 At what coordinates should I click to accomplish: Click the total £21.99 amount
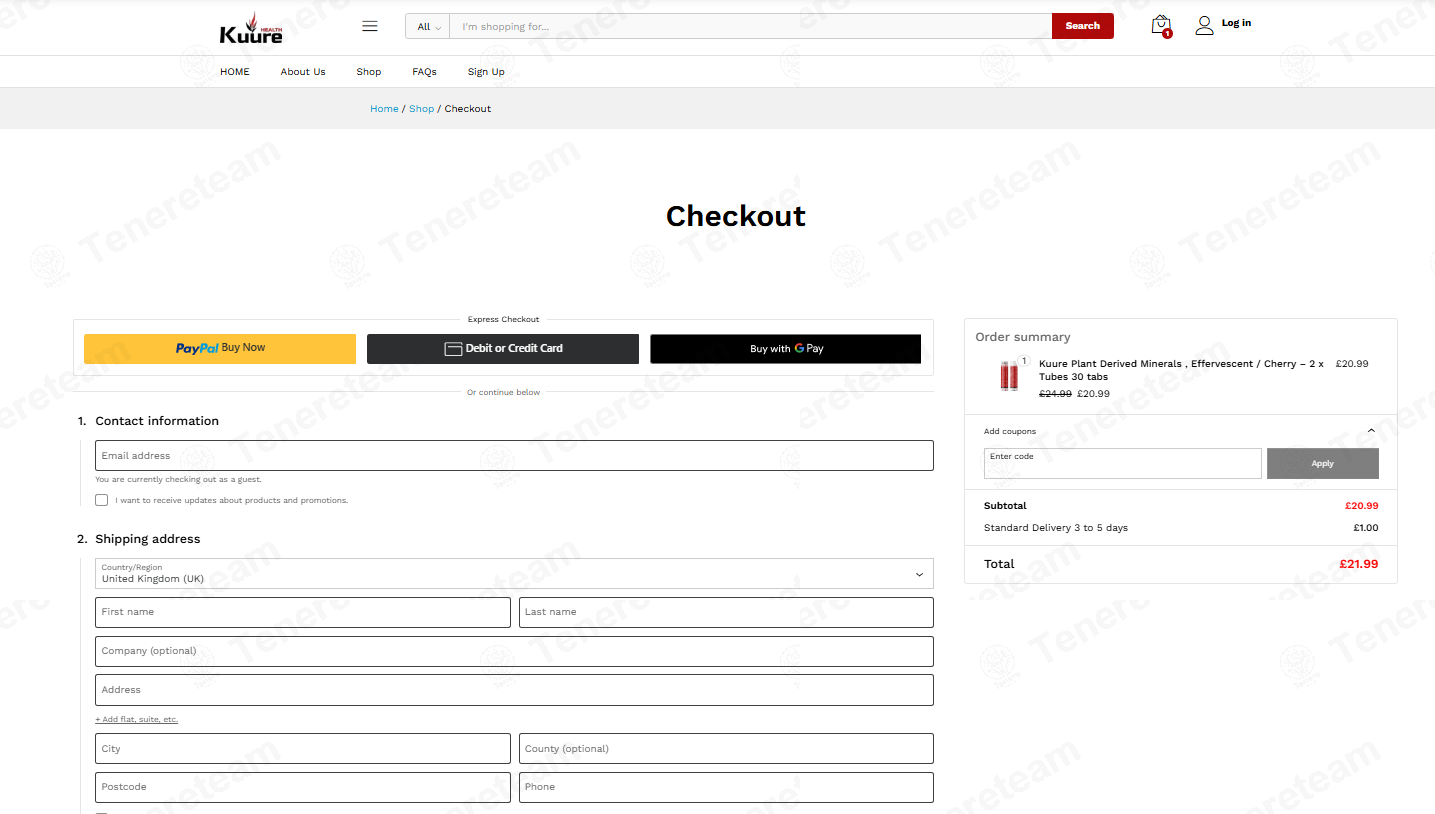(1359, 564)
